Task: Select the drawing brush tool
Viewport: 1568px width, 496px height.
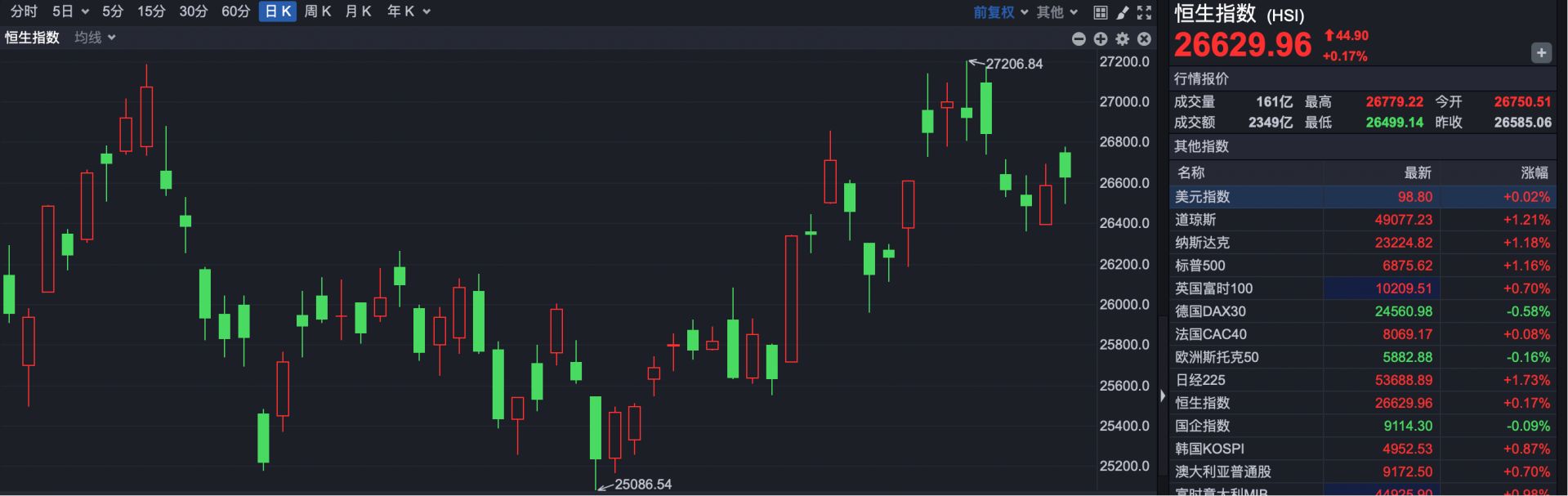Action: (1123, 12)
